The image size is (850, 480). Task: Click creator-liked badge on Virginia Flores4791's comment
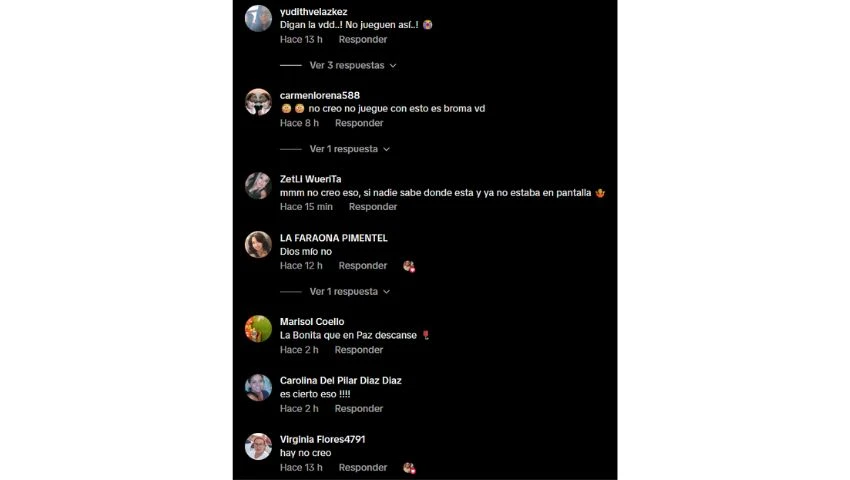coord(409,468)
